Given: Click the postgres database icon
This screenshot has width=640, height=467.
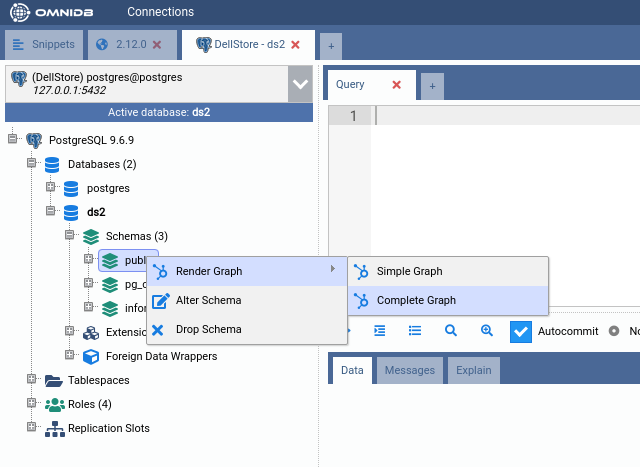Looking at the screenshot, I should point(71,189).
